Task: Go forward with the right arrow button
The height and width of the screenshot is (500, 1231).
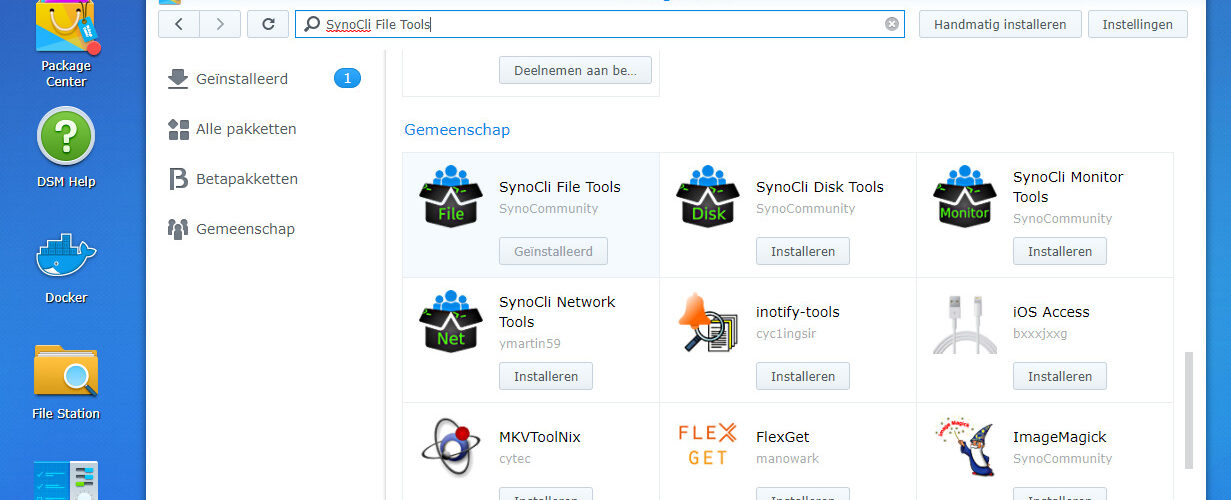Action: click(220, 24)
